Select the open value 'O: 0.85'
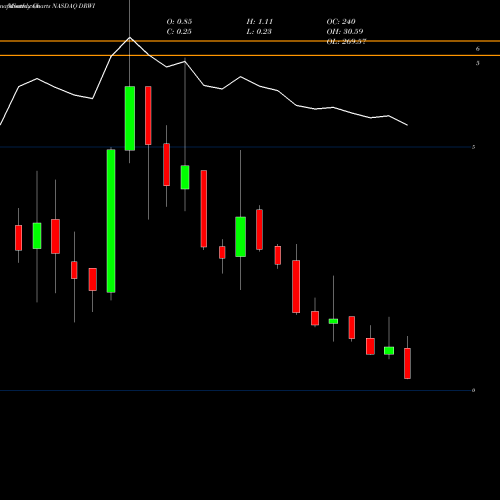This screenshot has width=500, height=500. (x=179, y=22)
